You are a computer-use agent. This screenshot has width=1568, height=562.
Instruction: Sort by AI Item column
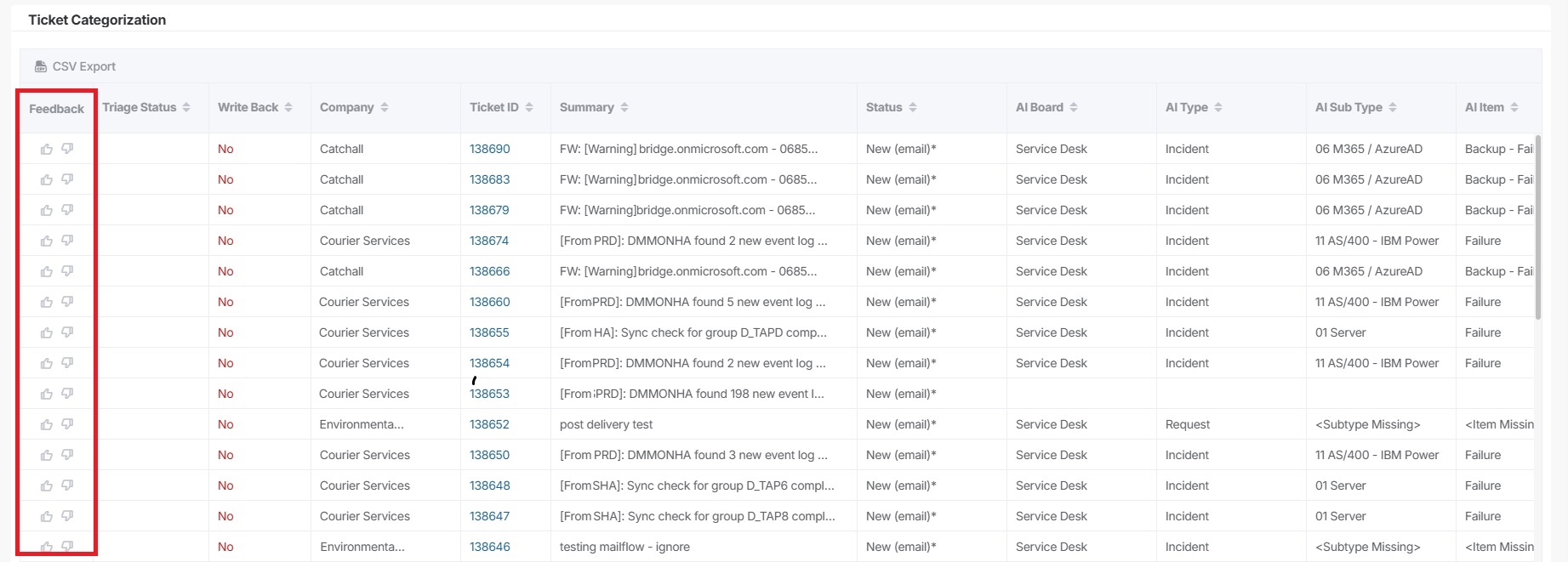(1514, 107)
